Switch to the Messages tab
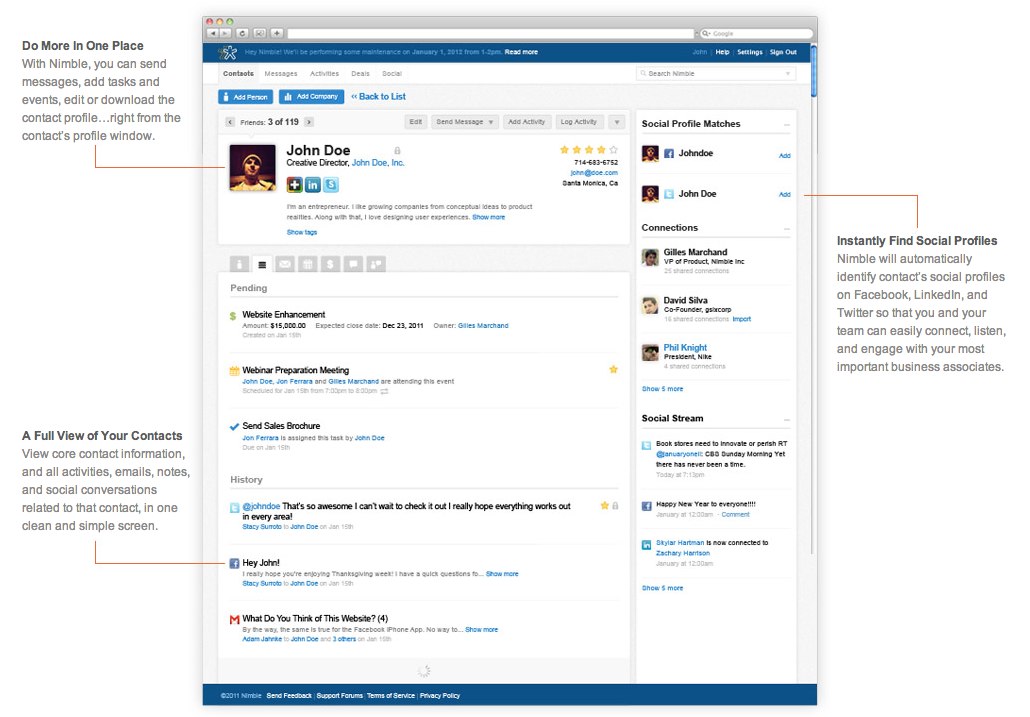Viewport: 1030px width, 717px height. (280, 74)
